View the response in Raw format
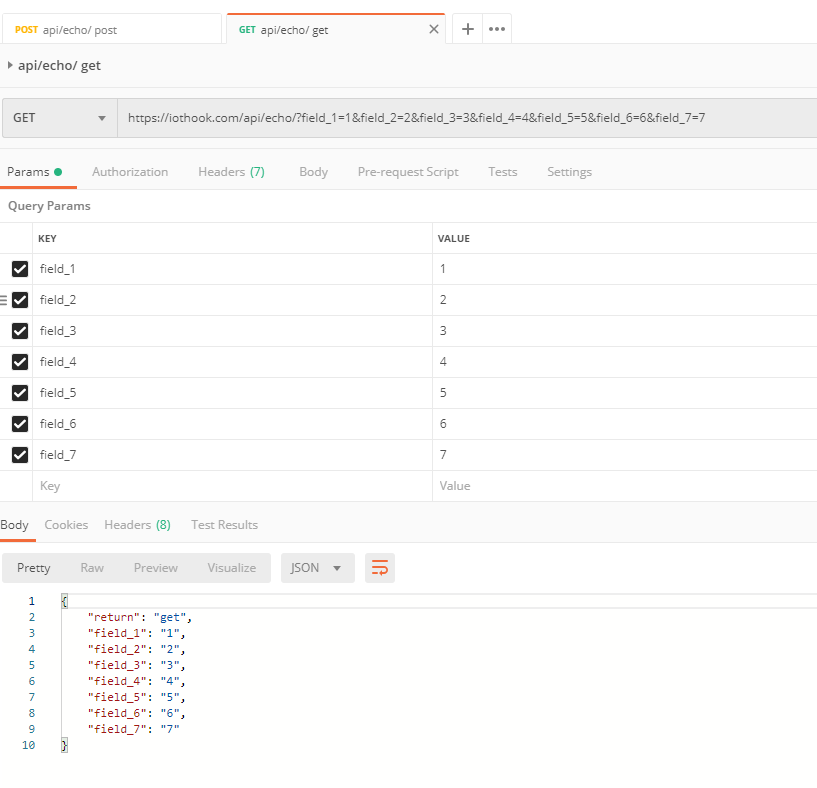 92,567
